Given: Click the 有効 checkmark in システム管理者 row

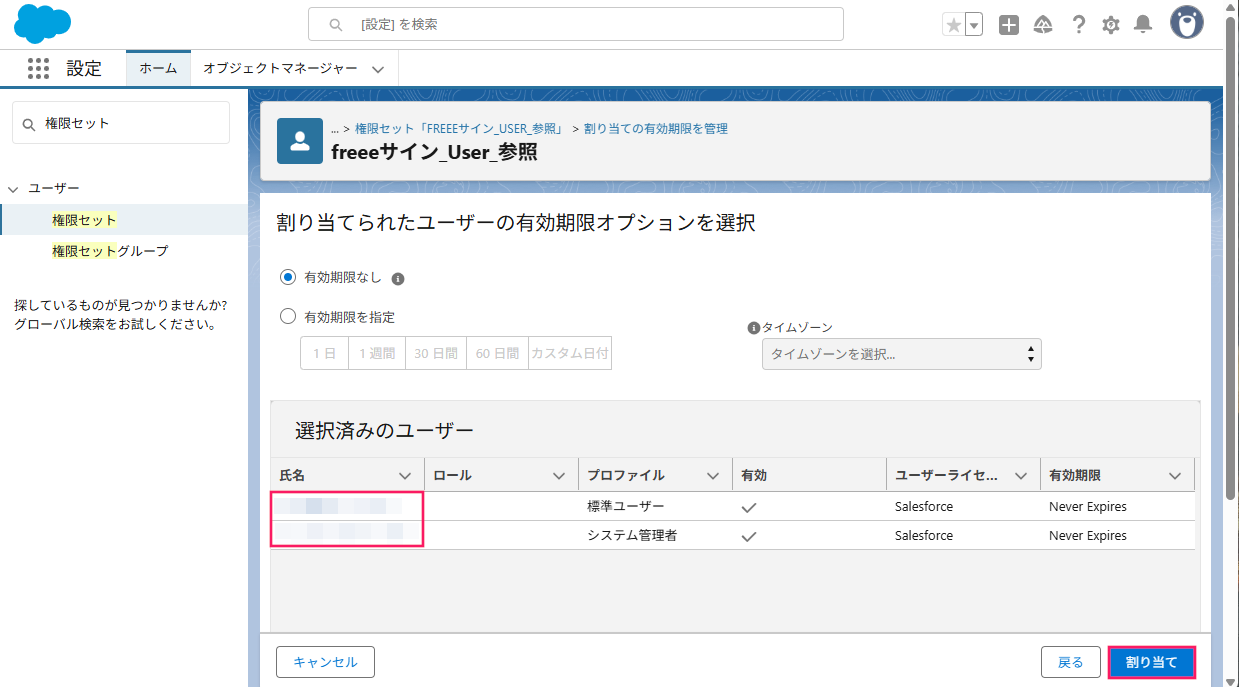Looking at the screenshot, I should tap(749, 536).
